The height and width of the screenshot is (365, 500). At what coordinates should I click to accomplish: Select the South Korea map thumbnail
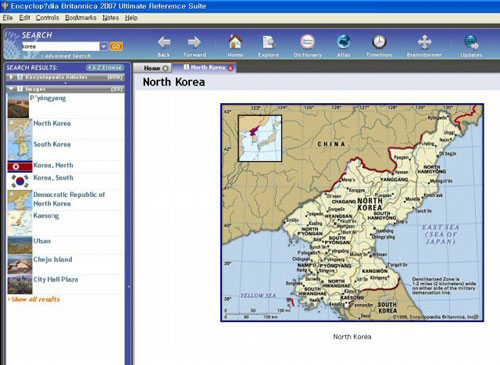click(x=20, y=150)
